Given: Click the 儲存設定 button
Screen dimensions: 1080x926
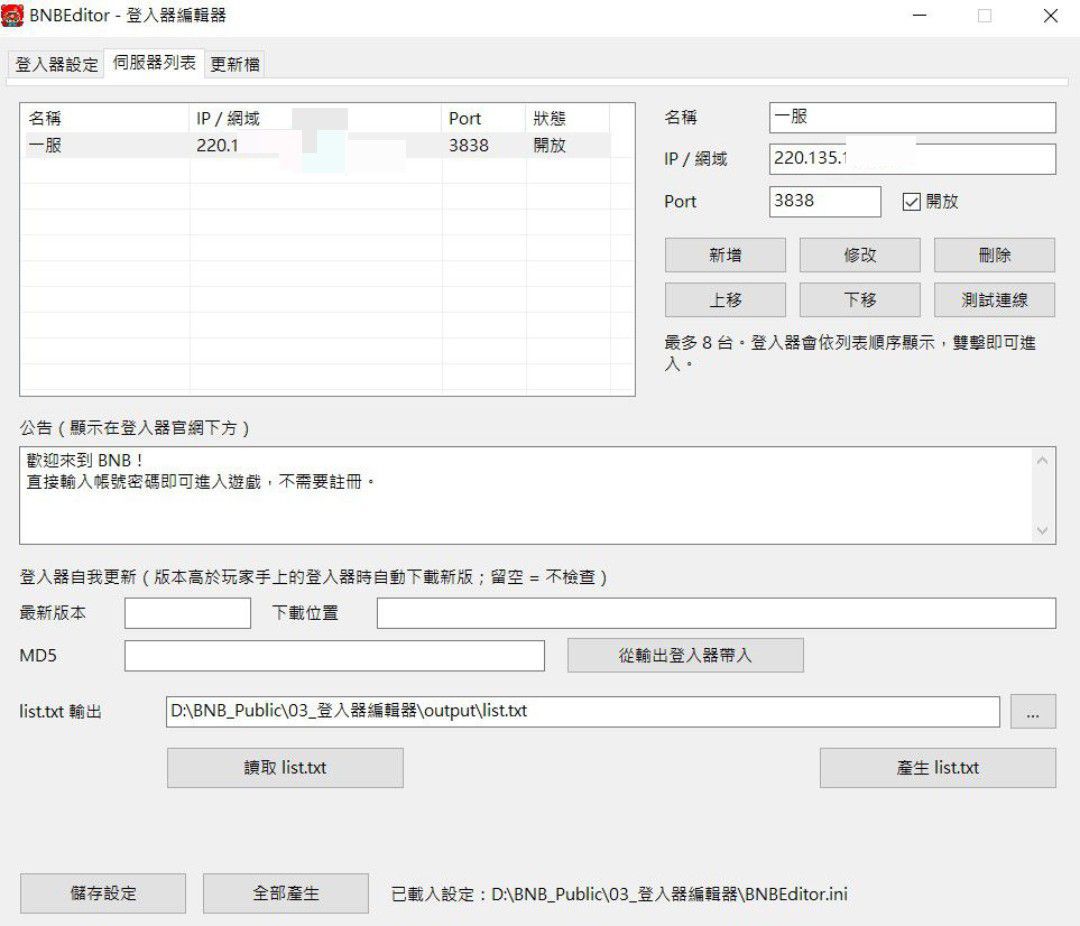Looking at the screenshot, I should point(103,894).
